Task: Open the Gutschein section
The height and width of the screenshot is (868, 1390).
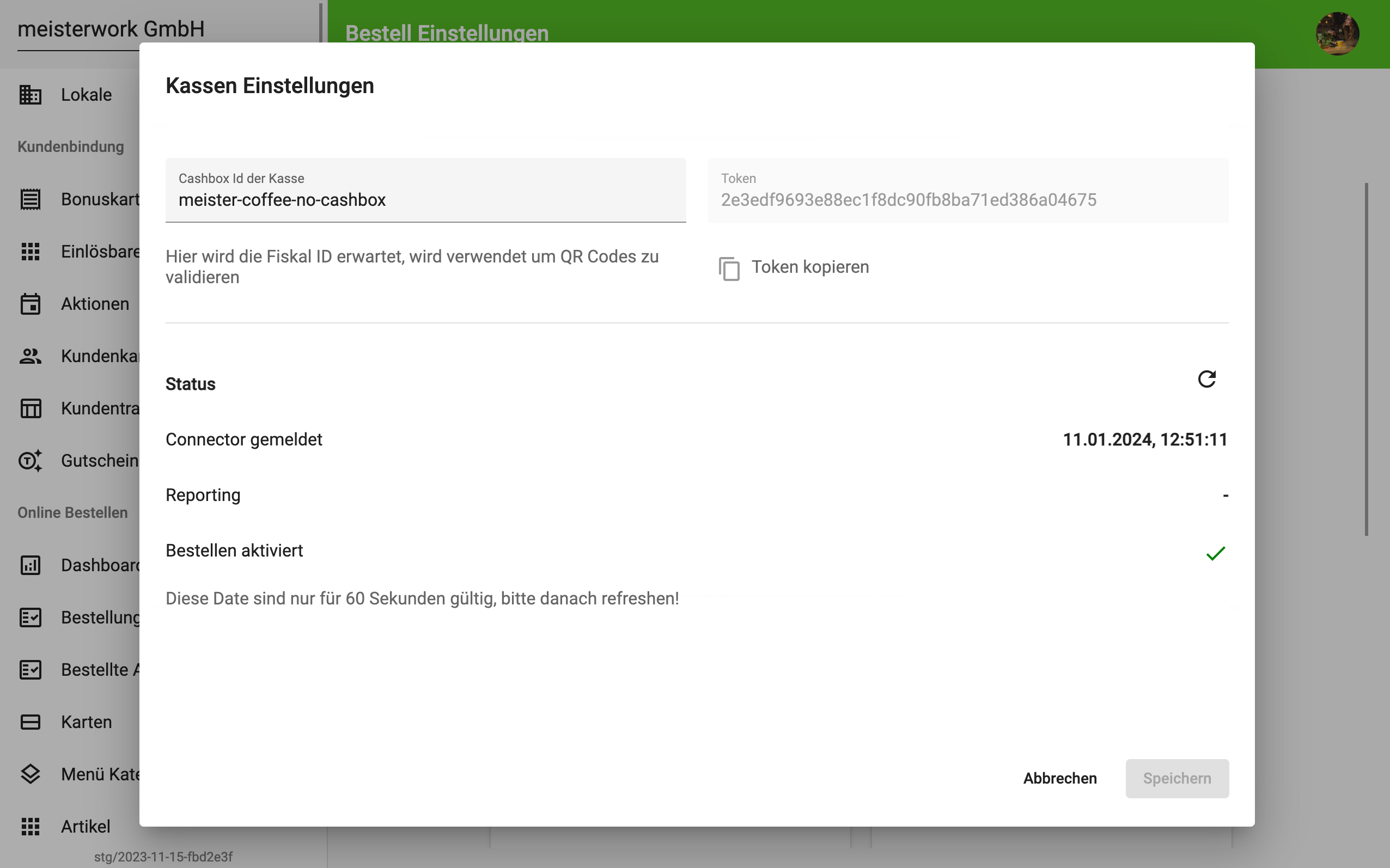Action: click(x=31, y=460)
